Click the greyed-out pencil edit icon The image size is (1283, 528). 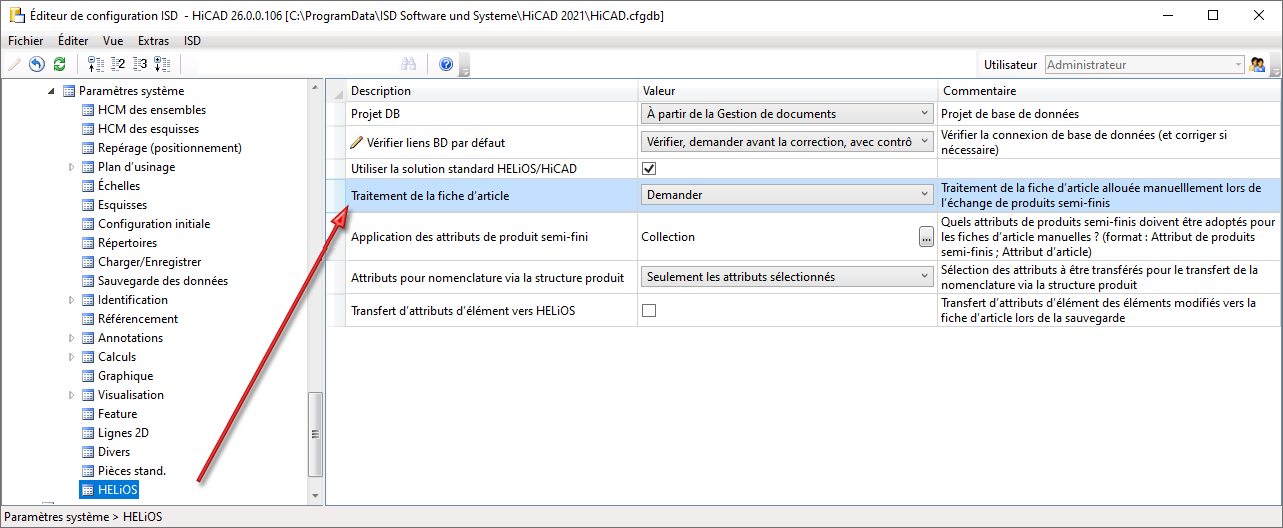coord(14,64)
